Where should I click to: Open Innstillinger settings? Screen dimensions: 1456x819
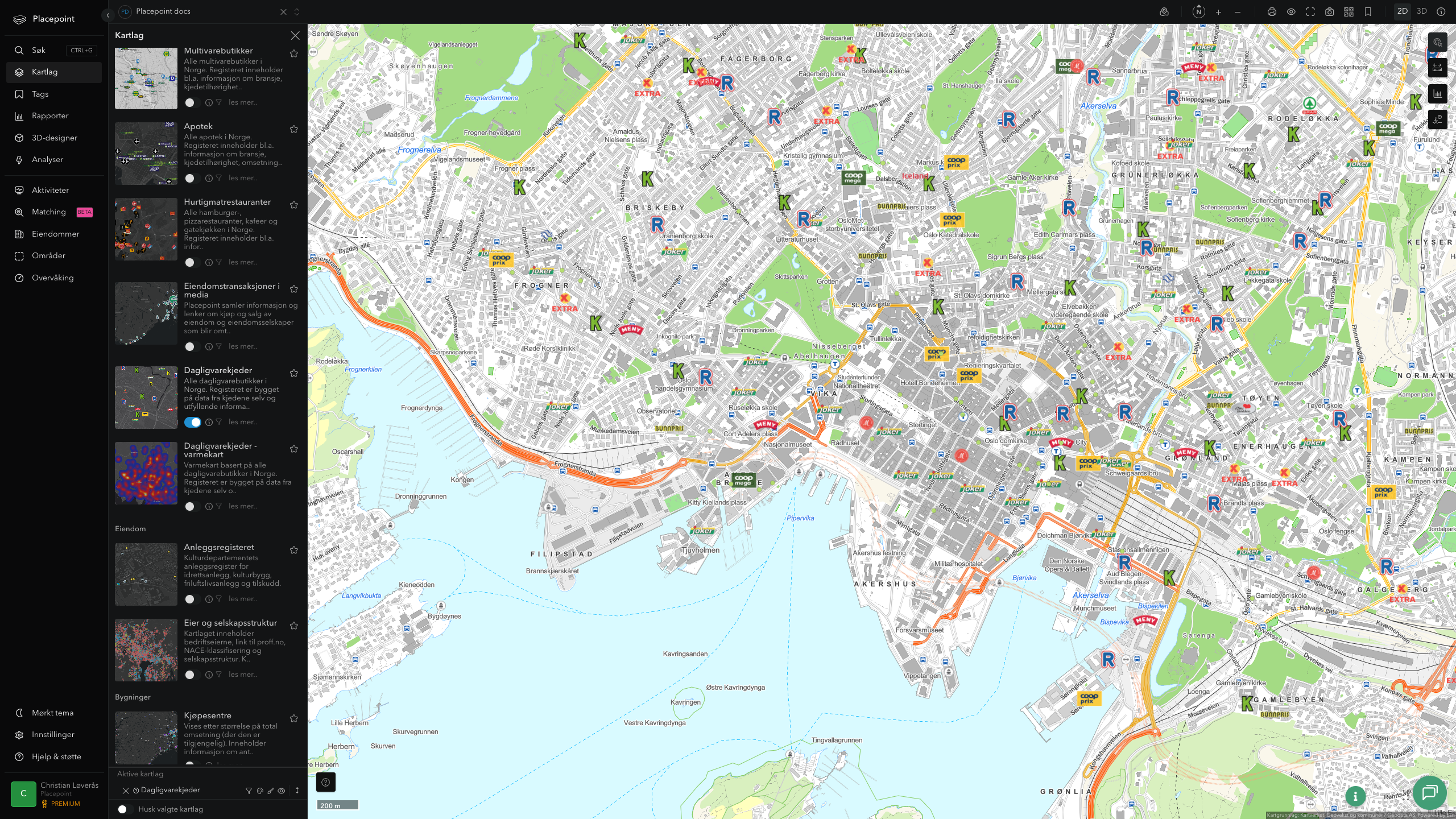pos(54,735)
